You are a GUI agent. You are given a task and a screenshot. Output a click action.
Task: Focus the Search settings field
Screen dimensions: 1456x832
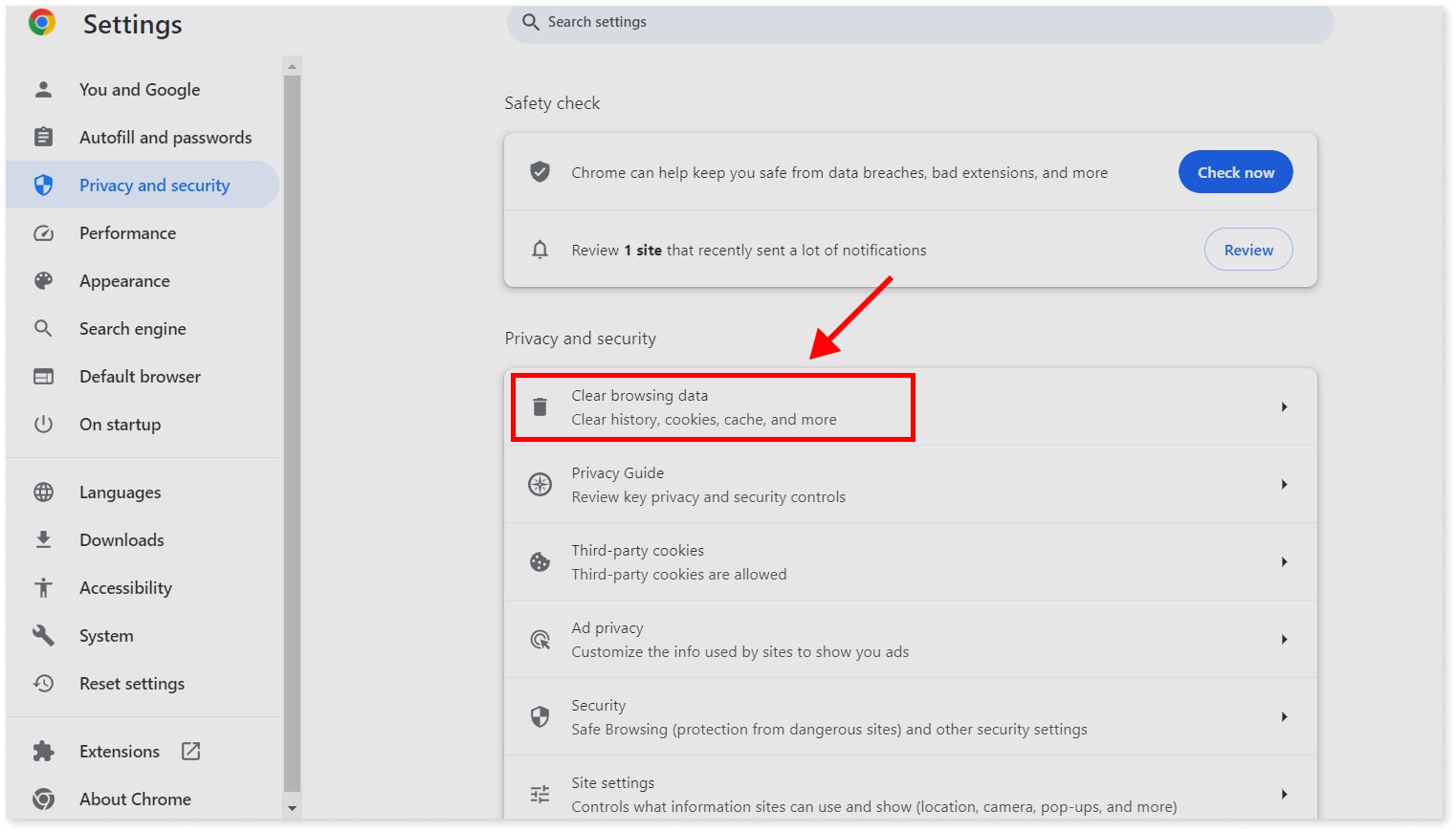920,22
